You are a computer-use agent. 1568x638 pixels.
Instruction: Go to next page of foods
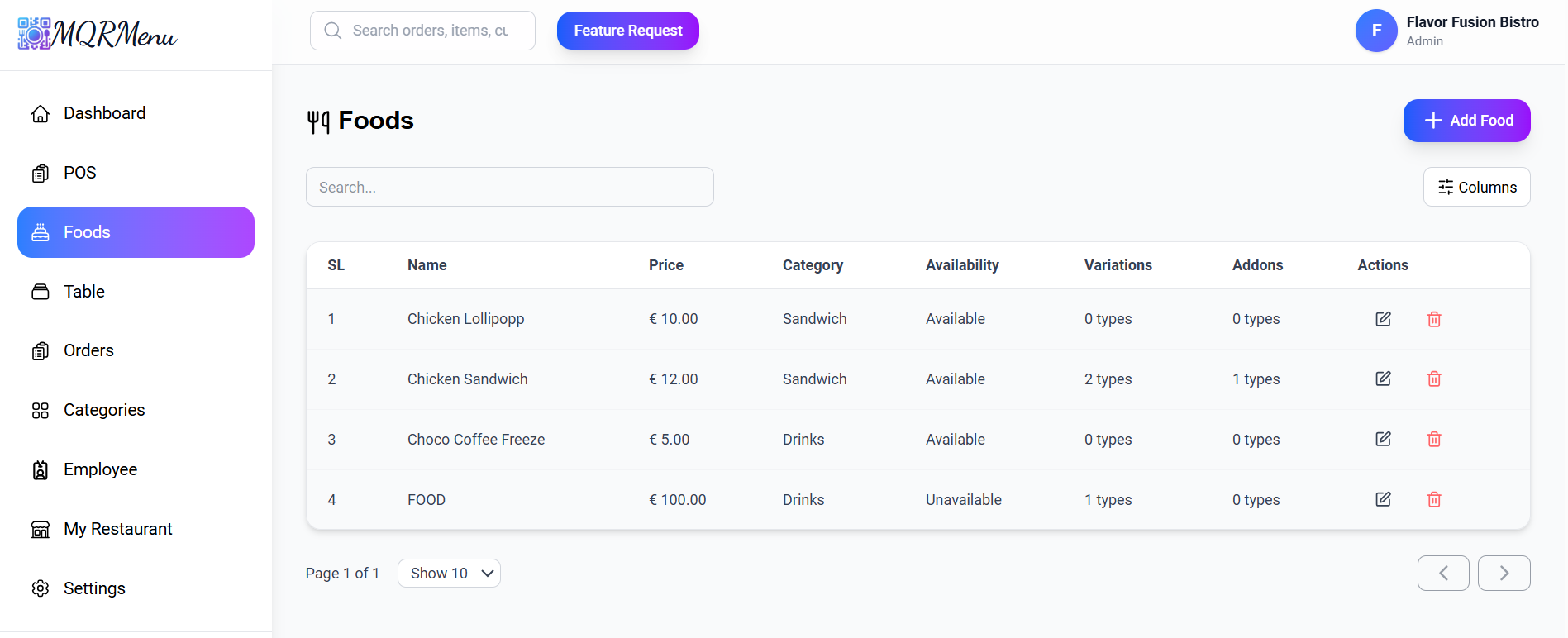point(1504,574)
